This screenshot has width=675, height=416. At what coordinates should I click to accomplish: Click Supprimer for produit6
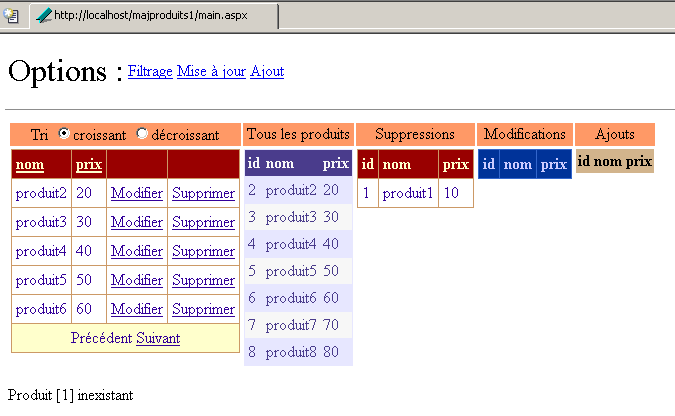203,309
